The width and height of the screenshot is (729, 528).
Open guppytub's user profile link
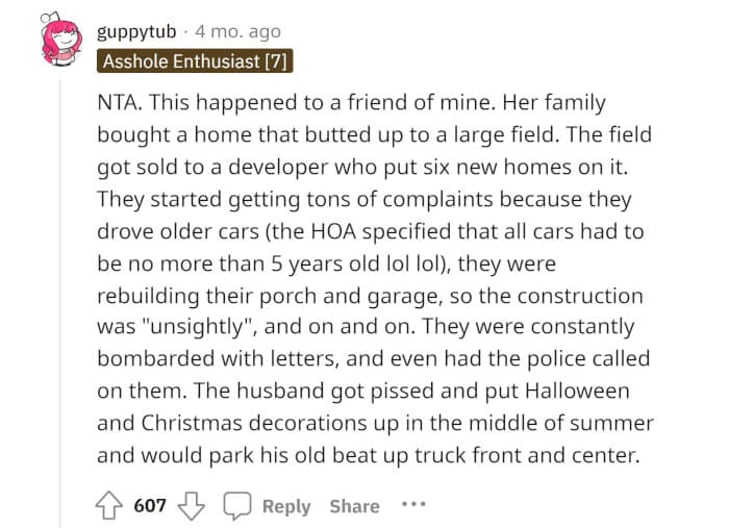[137, 33]
